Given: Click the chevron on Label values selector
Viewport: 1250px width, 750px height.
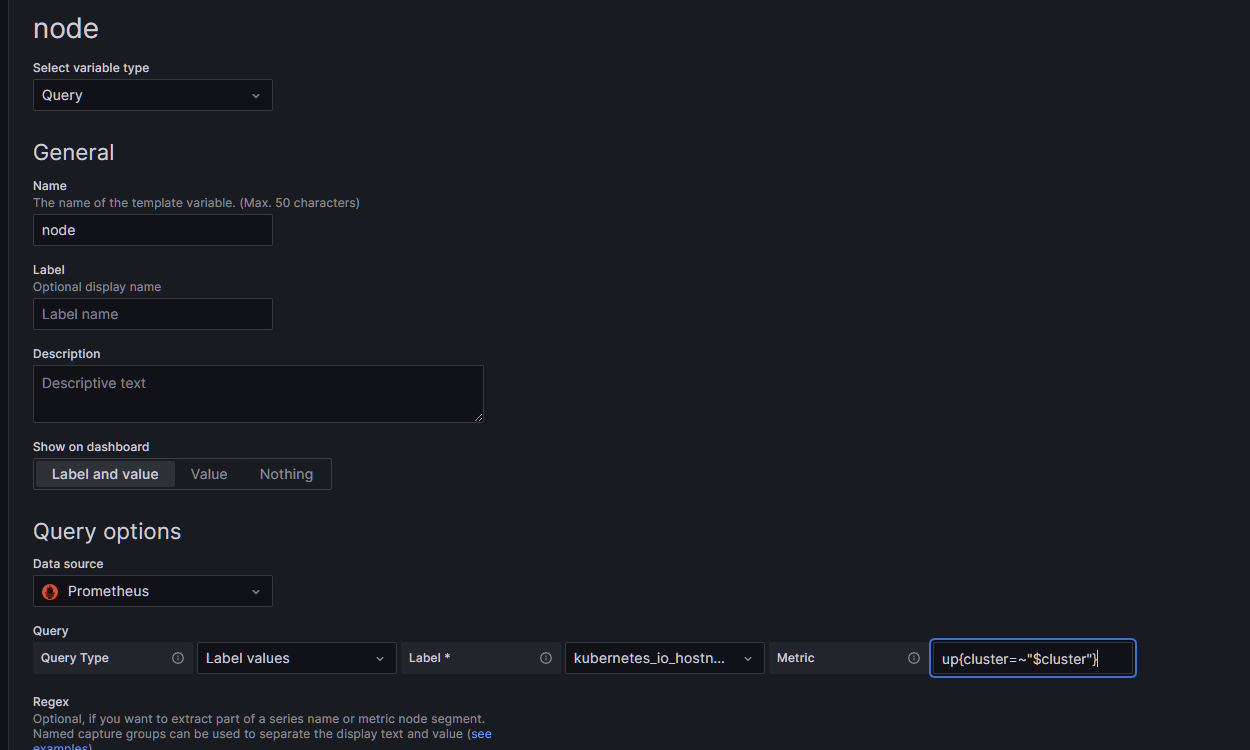Looking at the screenshot, I should pyautogui.click(x=379, y=659).
